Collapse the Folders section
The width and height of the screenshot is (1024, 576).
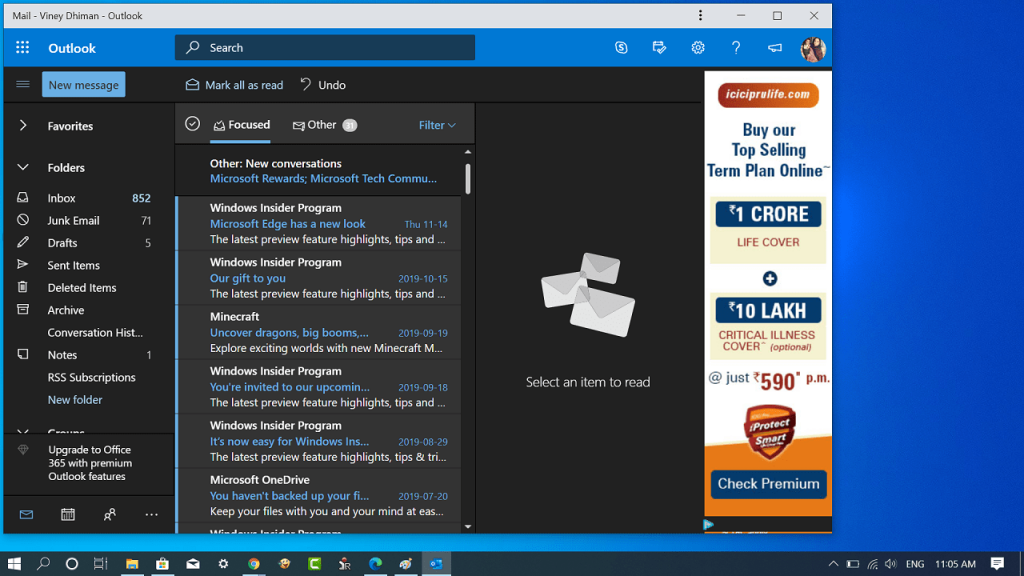[23, 167]
